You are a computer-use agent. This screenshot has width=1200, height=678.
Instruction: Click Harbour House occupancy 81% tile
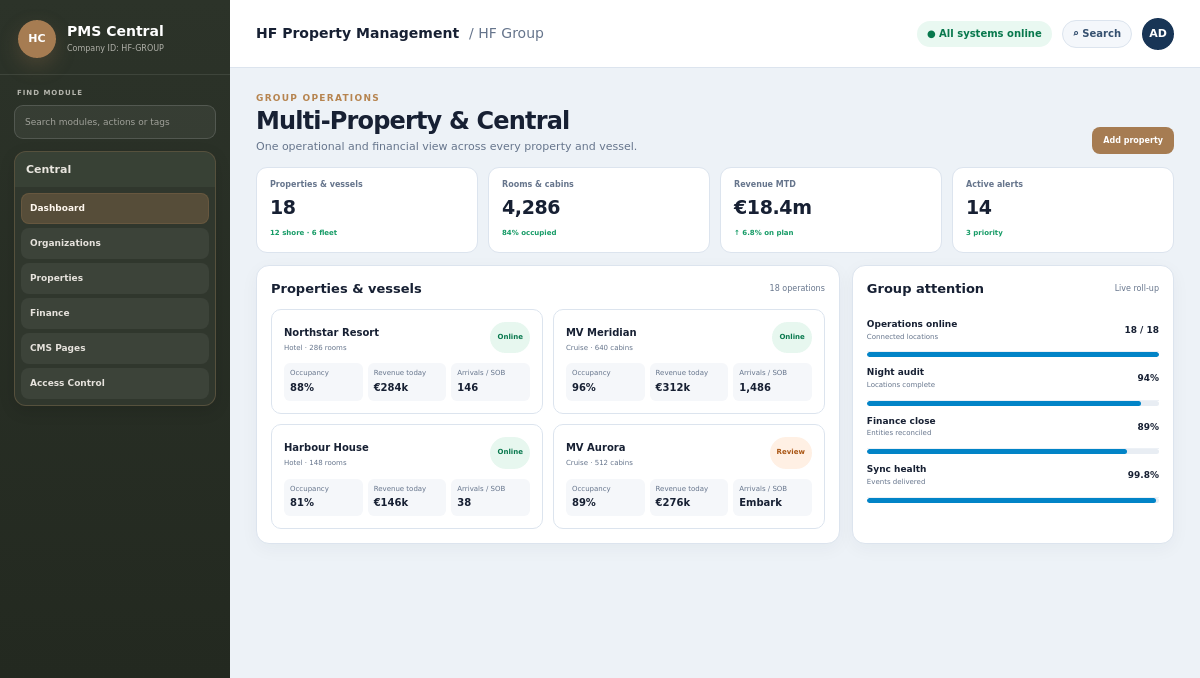click(323, 497)
